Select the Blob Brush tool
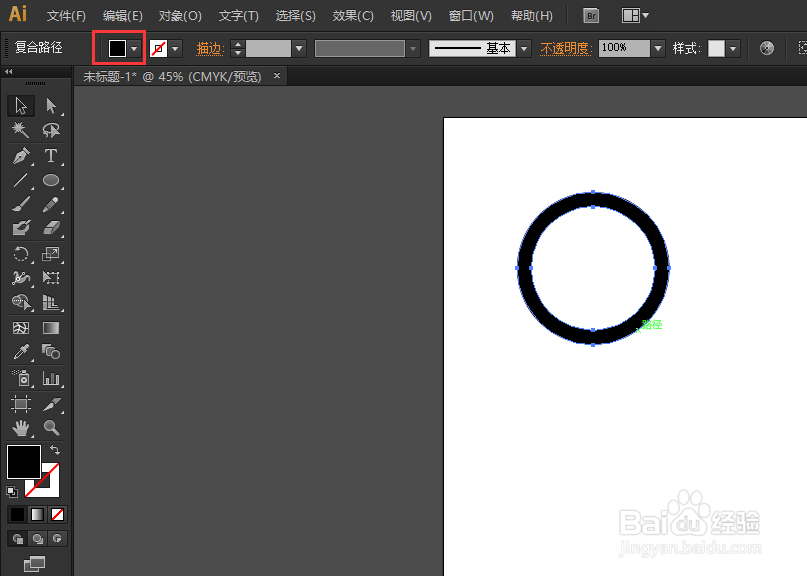807x576 pixels. pos(21,228)
